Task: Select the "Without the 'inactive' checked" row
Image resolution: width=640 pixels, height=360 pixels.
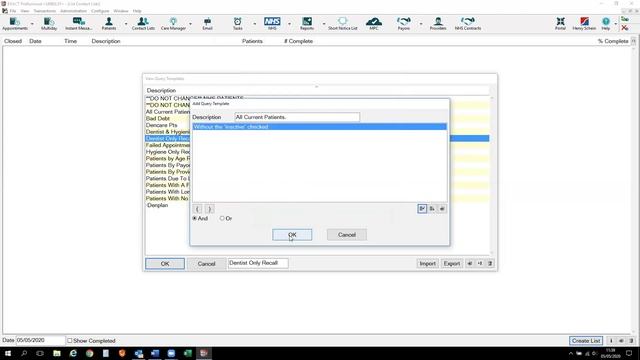Action: [320, 127]
